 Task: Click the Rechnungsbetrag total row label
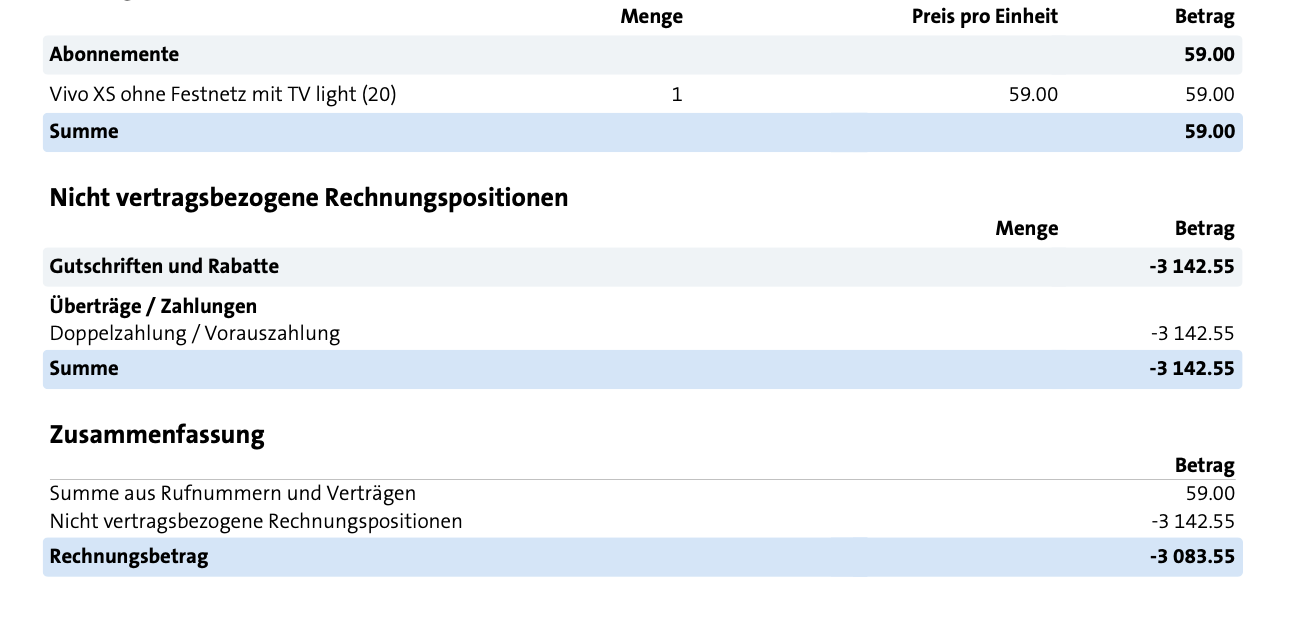(129, 557)
